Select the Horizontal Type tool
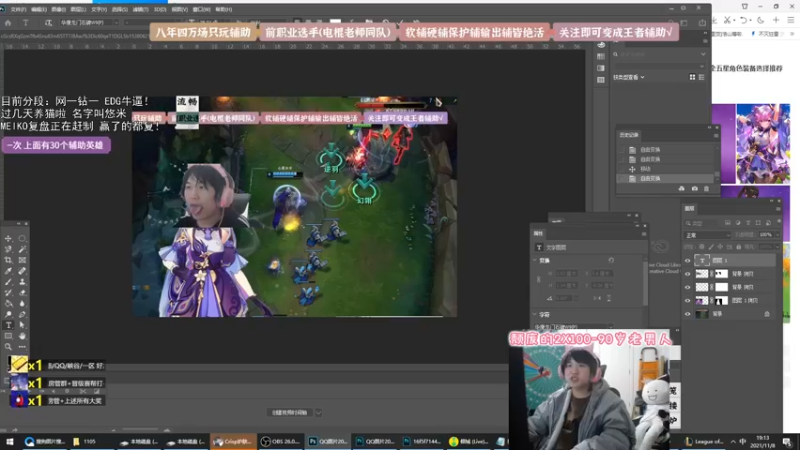Viewport: 800px width, 450px height. 8,325
